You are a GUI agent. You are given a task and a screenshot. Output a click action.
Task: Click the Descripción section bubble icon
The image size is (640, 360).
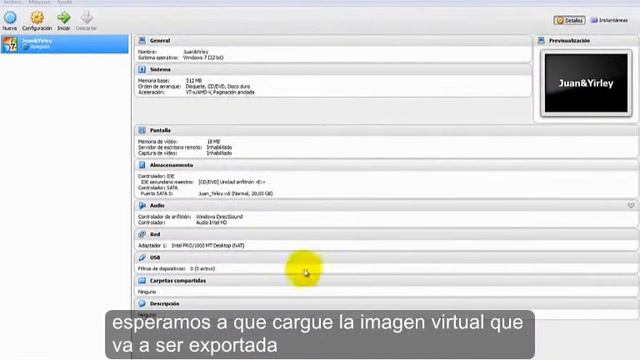pyautogui.click(x=142, y=304)
